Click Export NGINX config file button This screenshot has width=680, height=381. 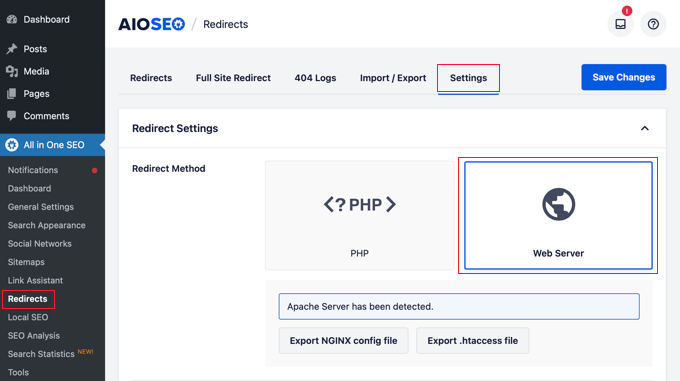(x=343, y=341)
